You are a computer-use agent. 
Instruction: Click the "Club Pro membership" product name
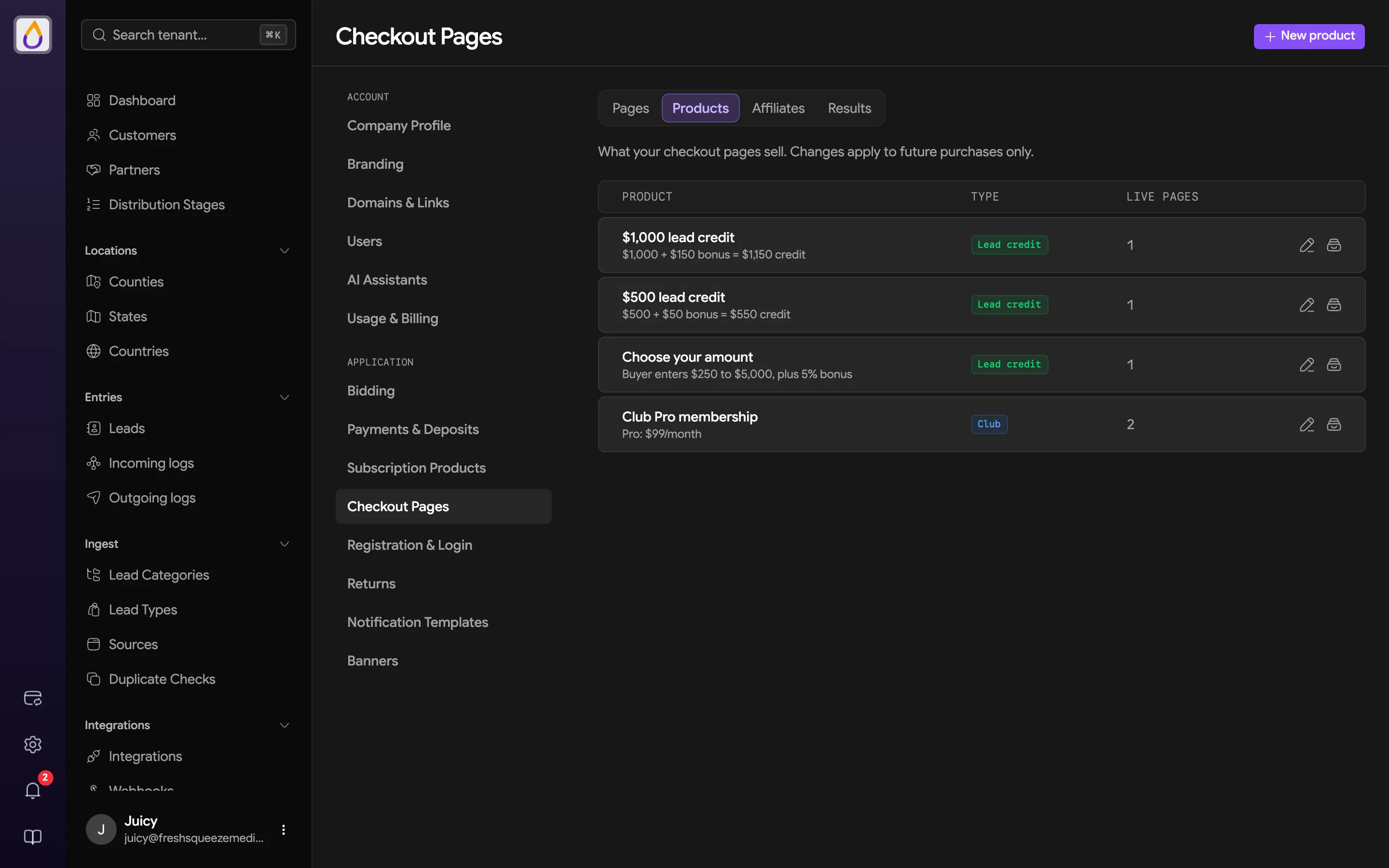pos(689,417)
